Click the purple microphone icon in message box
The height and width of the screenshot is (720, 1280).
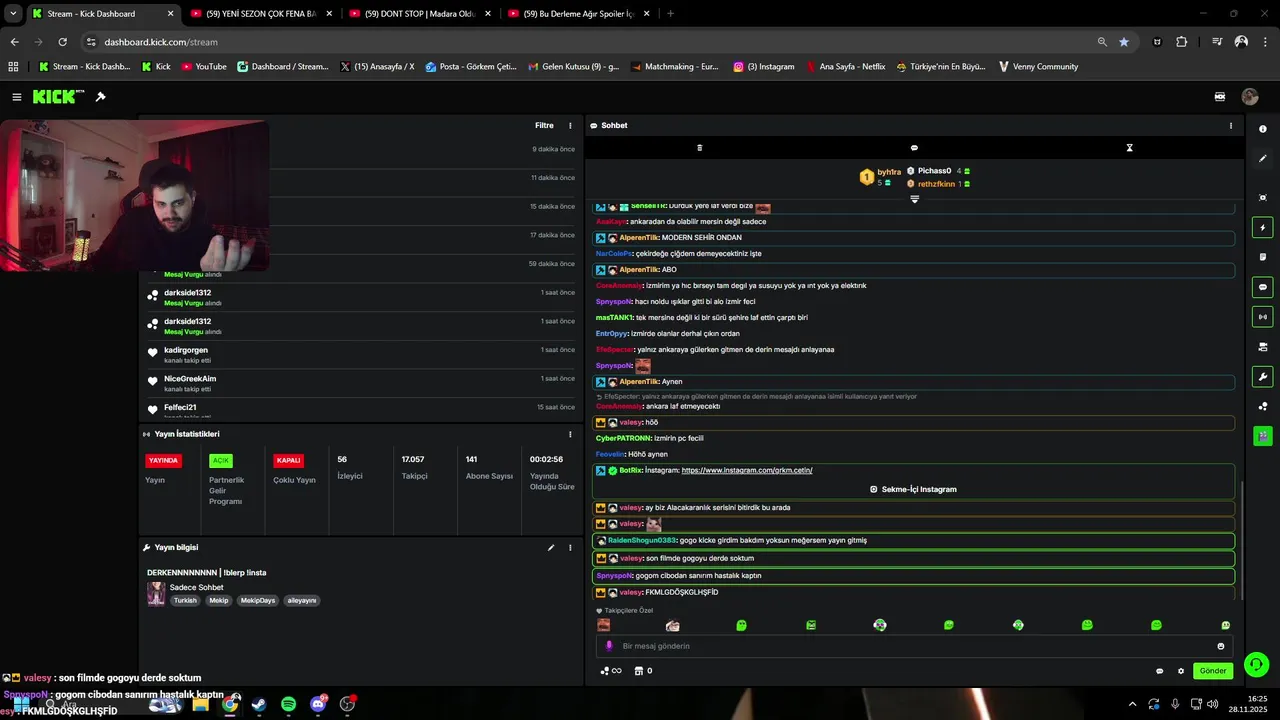click(x=609, y=646)
